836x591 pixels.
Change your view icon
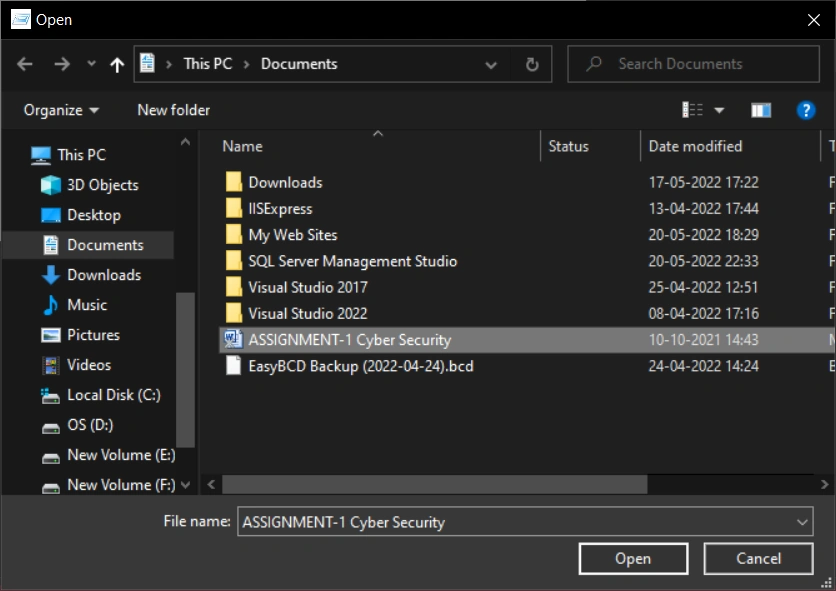pos(693,110)
